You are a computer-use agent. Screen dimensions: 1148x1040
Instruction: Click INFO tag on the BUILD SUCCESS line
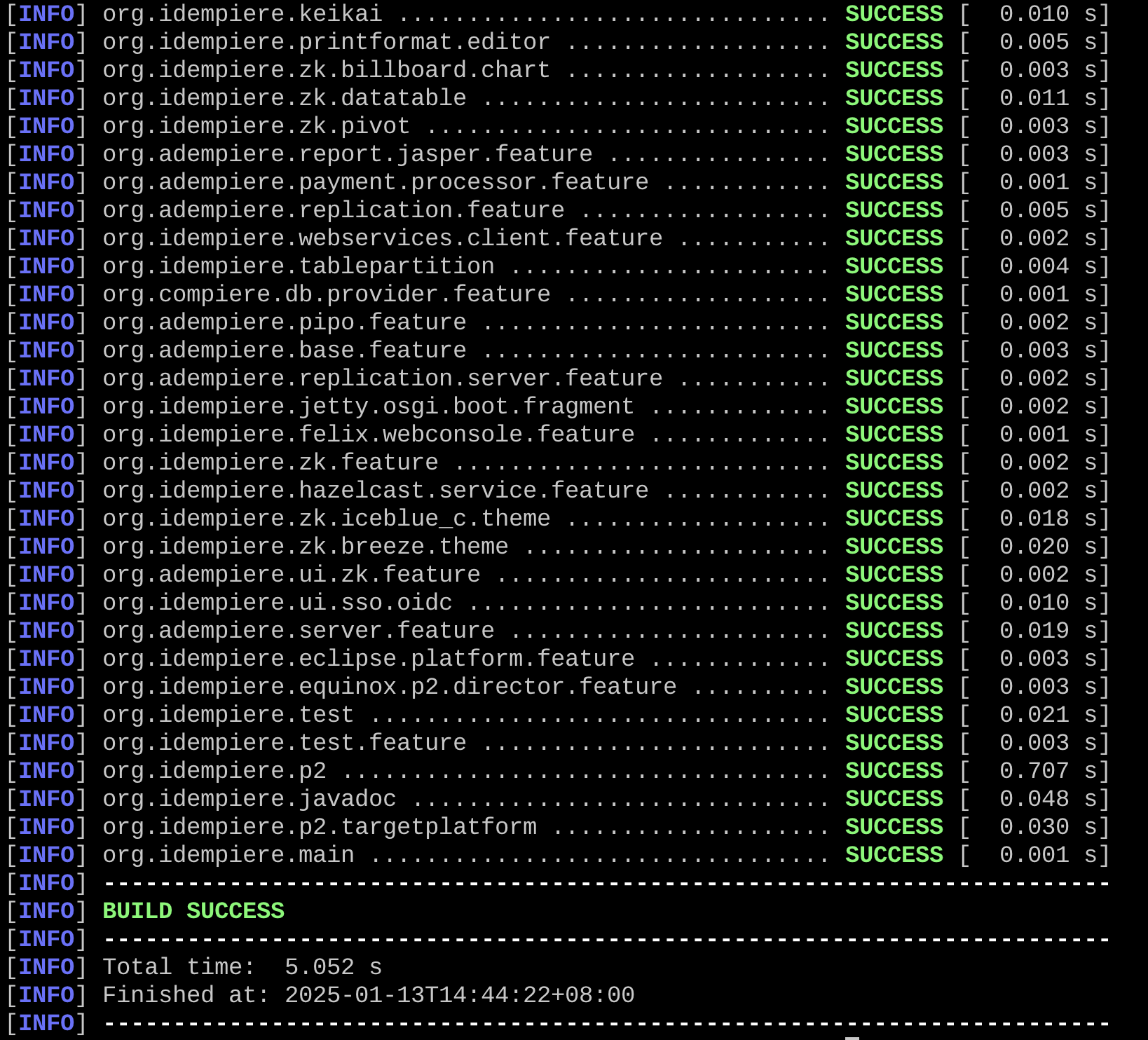pos(46,911)
